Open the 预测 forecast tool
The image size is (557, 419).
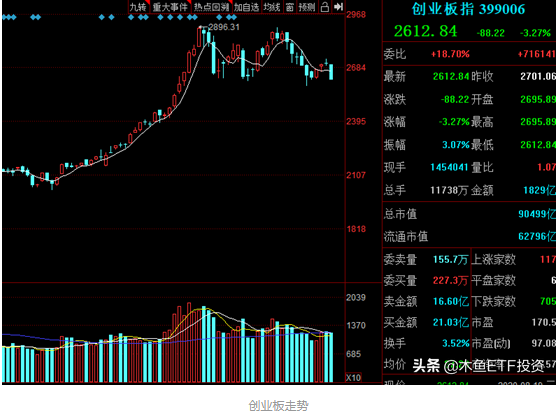click(x=307, y=7)
